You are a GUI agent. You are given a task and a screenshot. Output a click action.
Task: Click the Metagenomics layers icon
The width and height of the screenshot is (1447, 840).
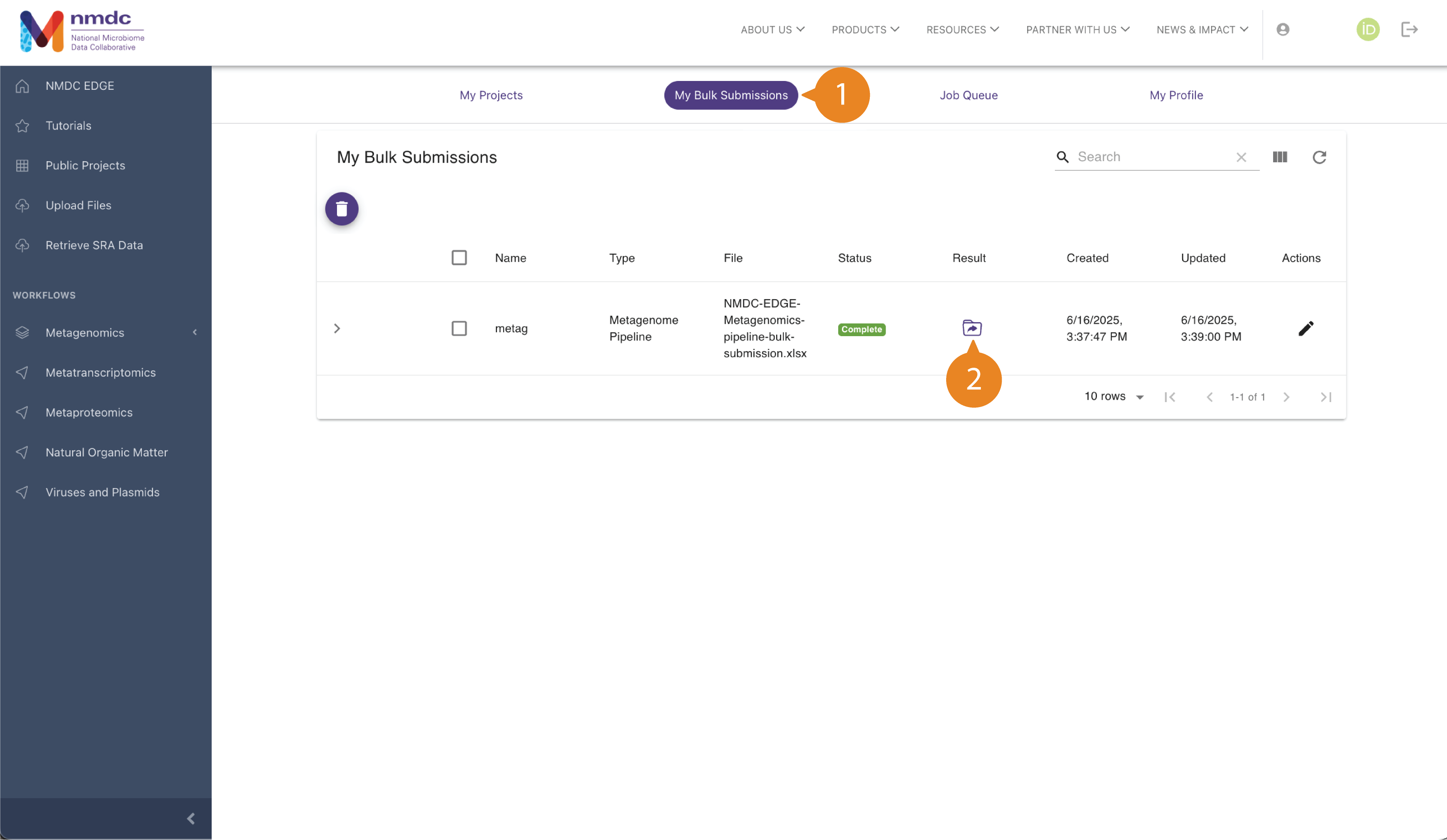(x=22, y=332)
